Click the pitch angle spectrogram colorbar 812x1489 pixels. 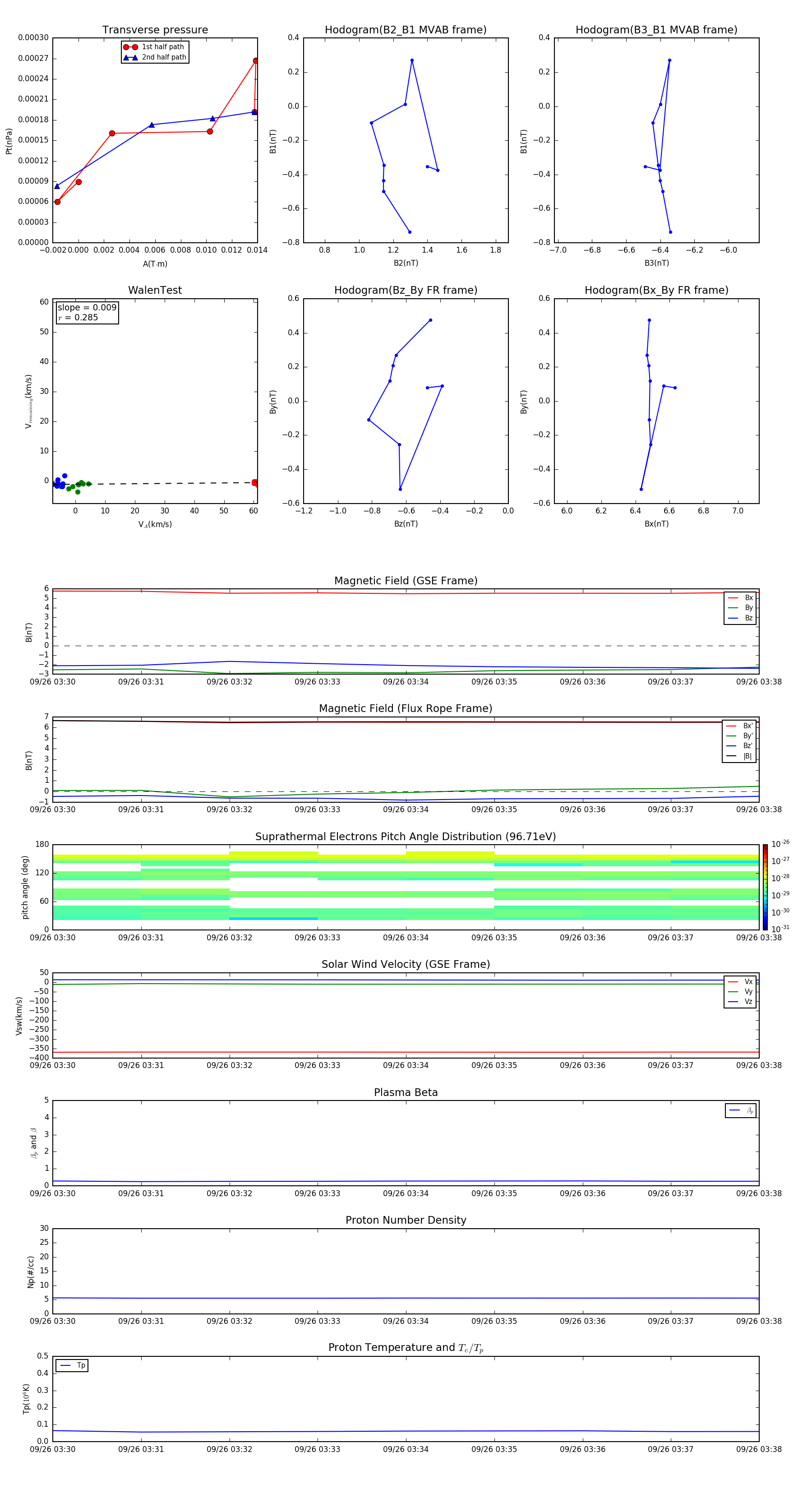(765, 887)
